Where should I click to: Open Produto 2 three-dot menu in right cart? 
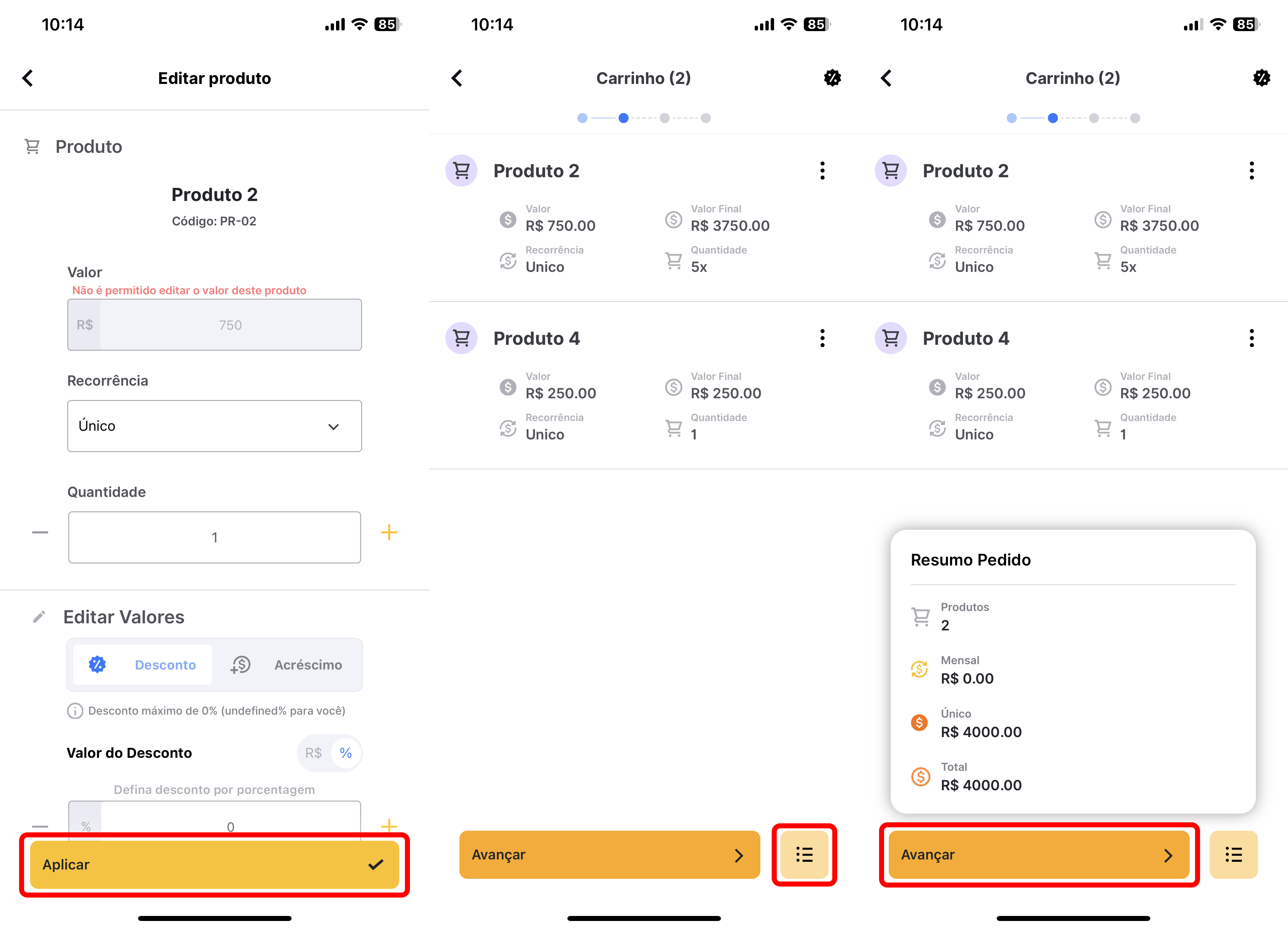click(x=1252, y=170)
